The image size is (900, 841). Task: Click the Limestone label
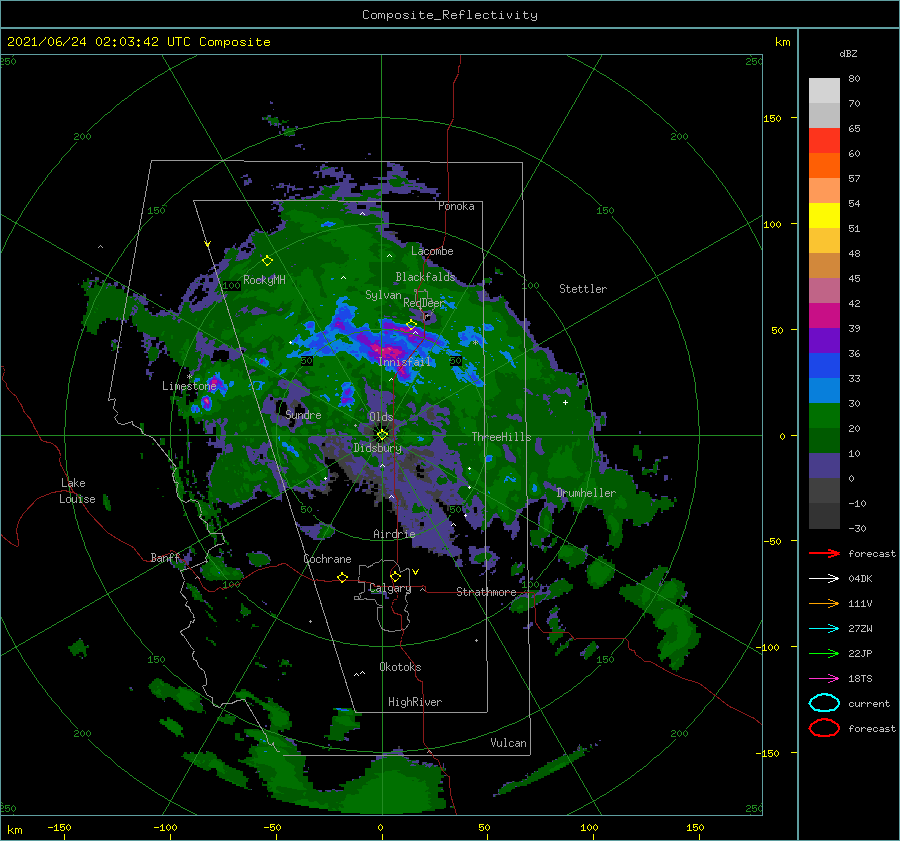pyautogui.click(x=189, y=386)
